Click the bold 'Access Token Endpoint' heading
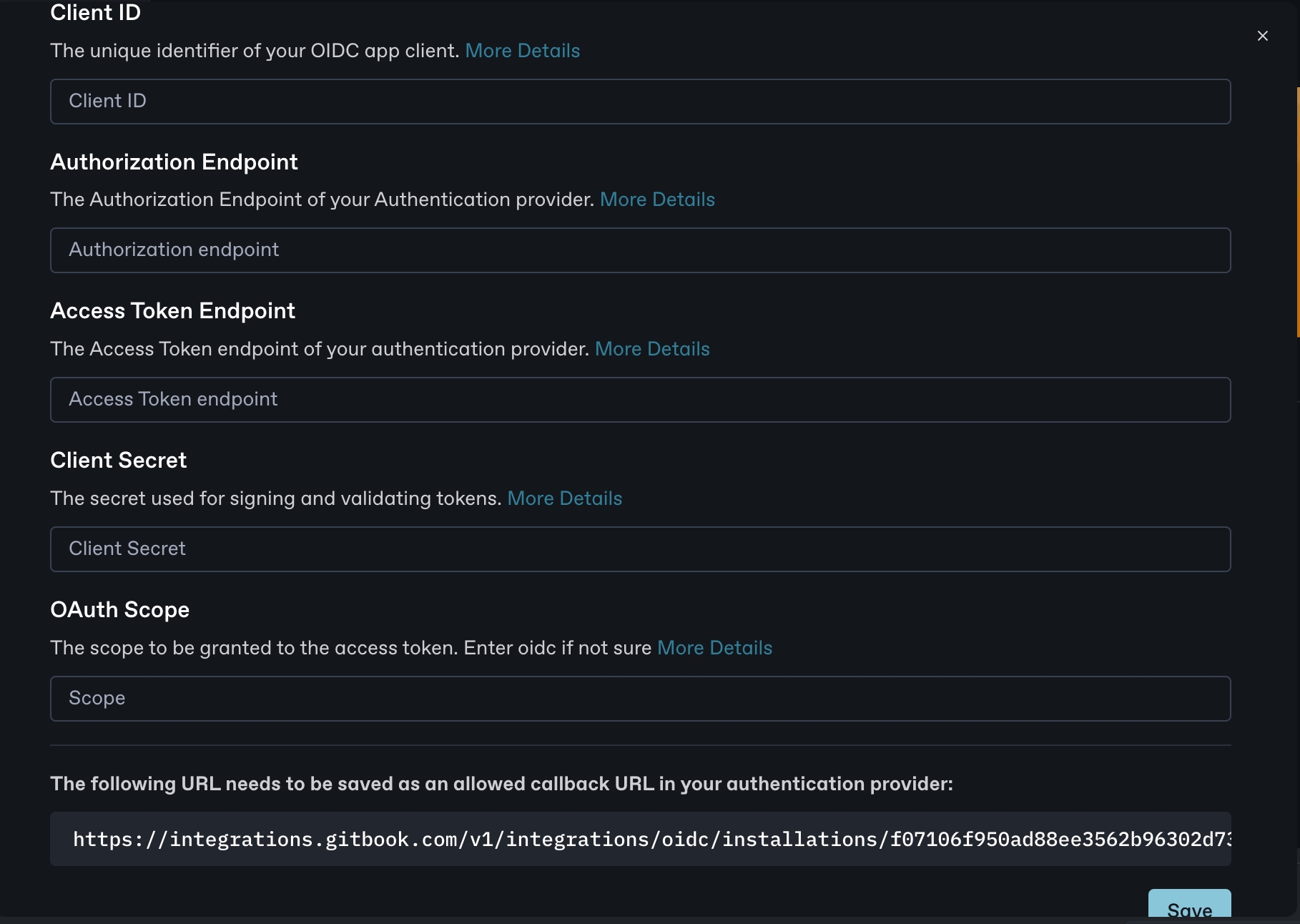 click(172, 311)
